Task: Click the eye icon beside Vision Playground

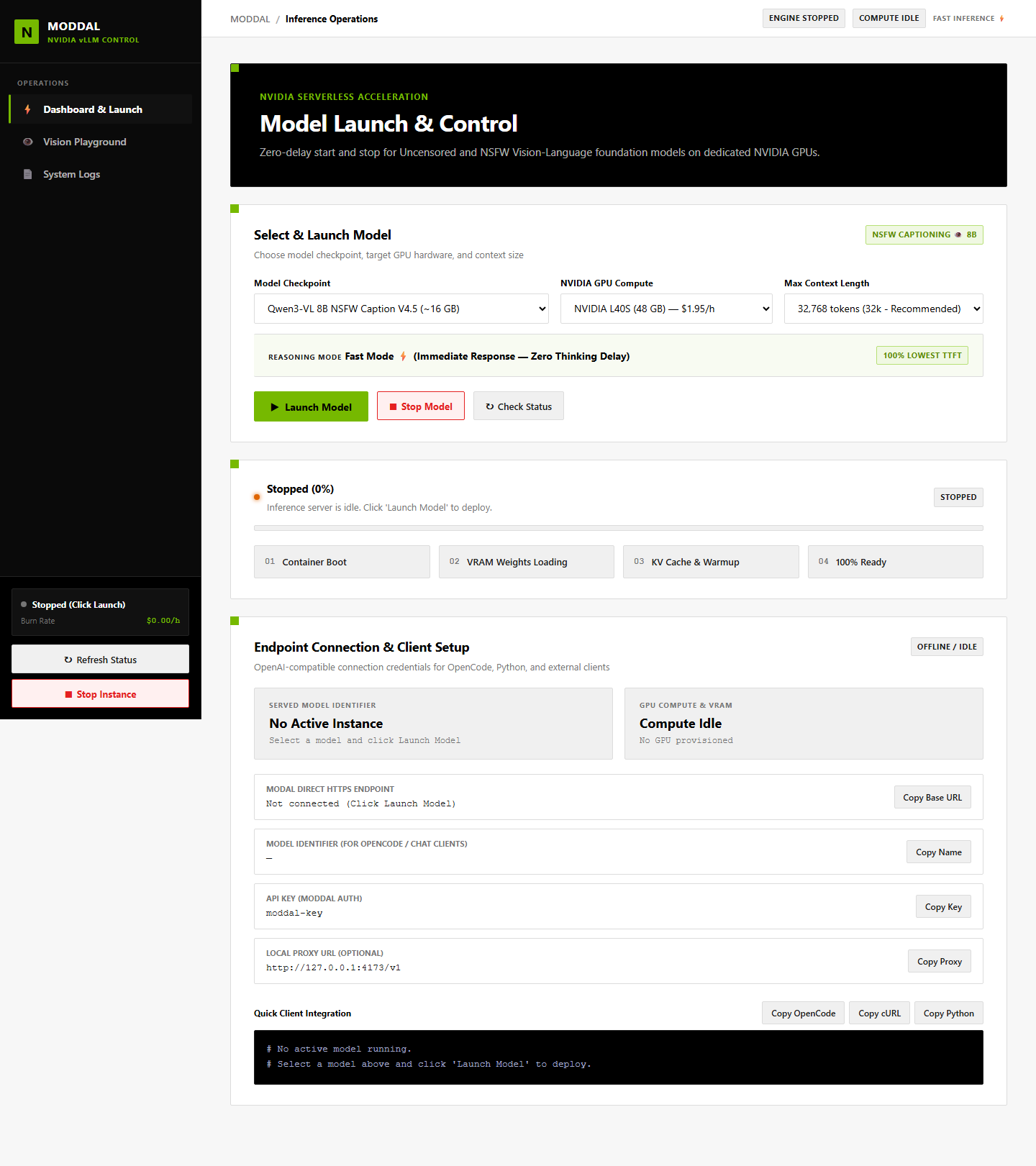Action: coord(27,142)
